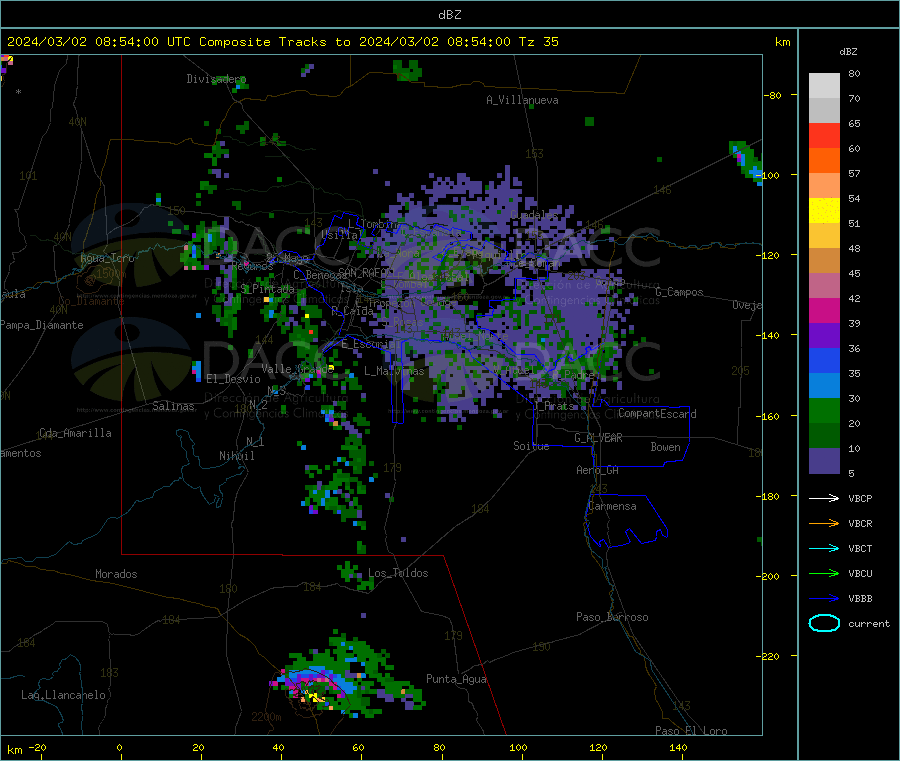Select the red 65 dBZ color swatch
Image resolution: width=900 pixels, height=761 pixels.
(824, 135)
